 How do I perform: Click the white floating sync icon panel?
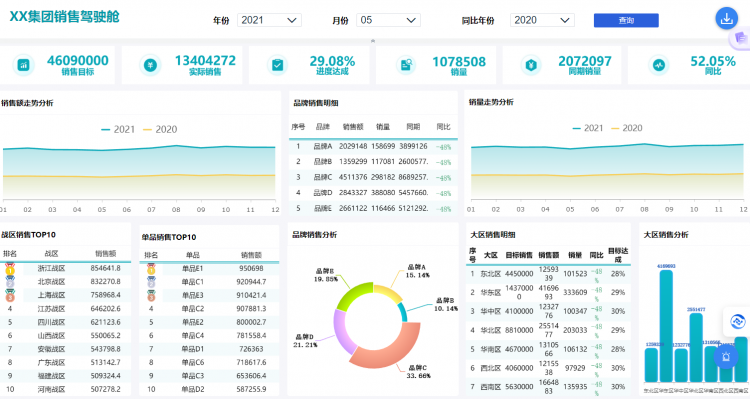pos(737,321)
